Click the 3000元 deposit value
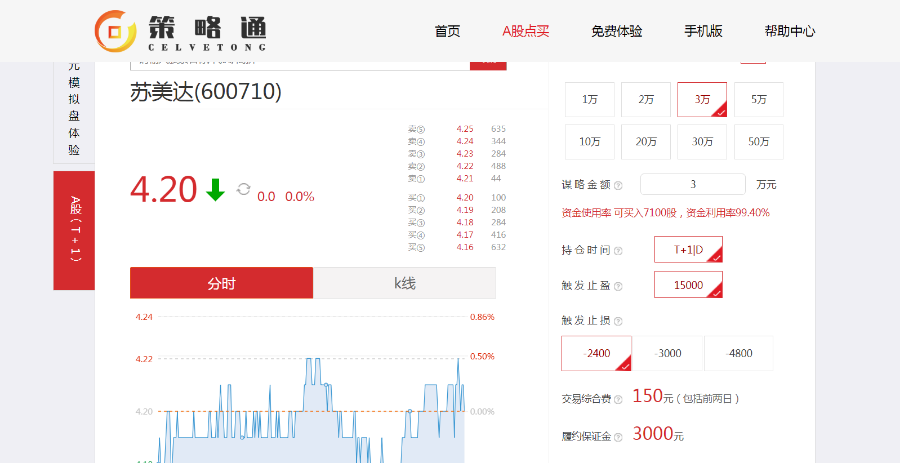This screenshot has width=900, height=463. (x=658, y=434)
